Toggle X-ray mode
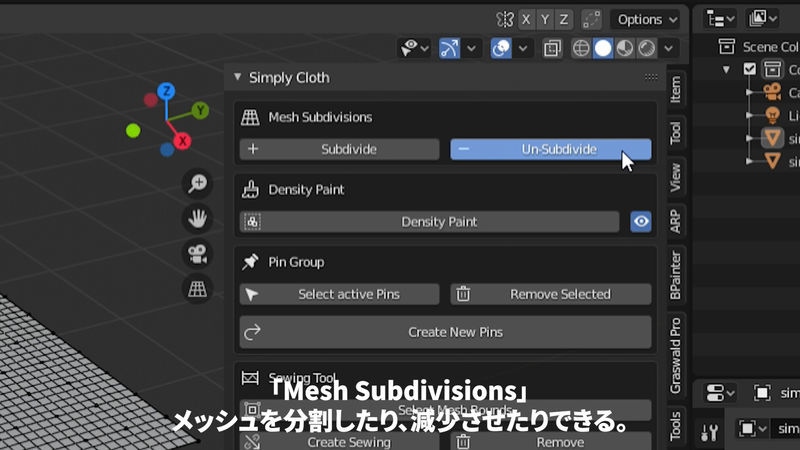 pyautogui.click(x=552, y=48)
